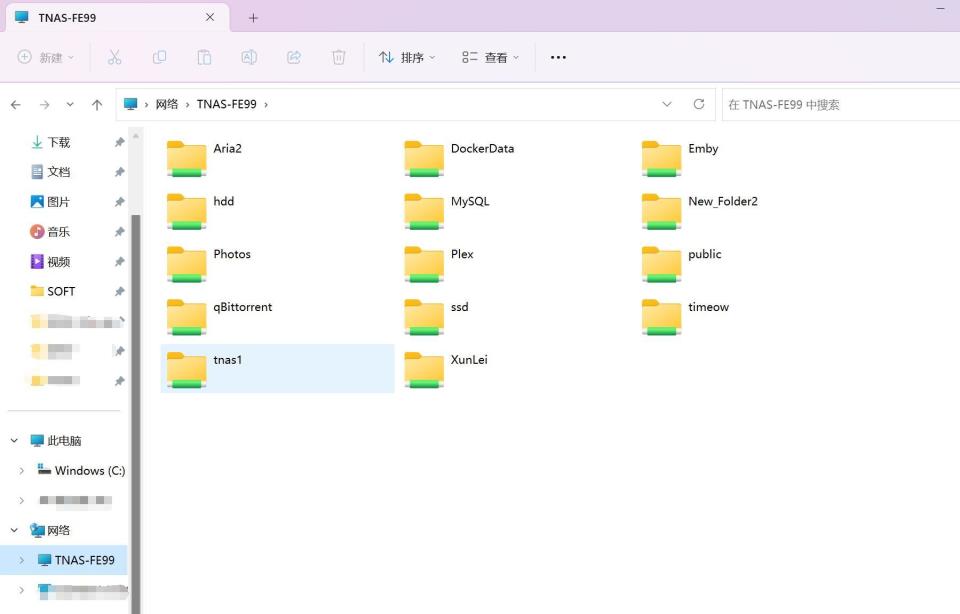Click the Paste clipboard icon
The height and width of the screenshot is (614, 960).
(x=204, y=58)
